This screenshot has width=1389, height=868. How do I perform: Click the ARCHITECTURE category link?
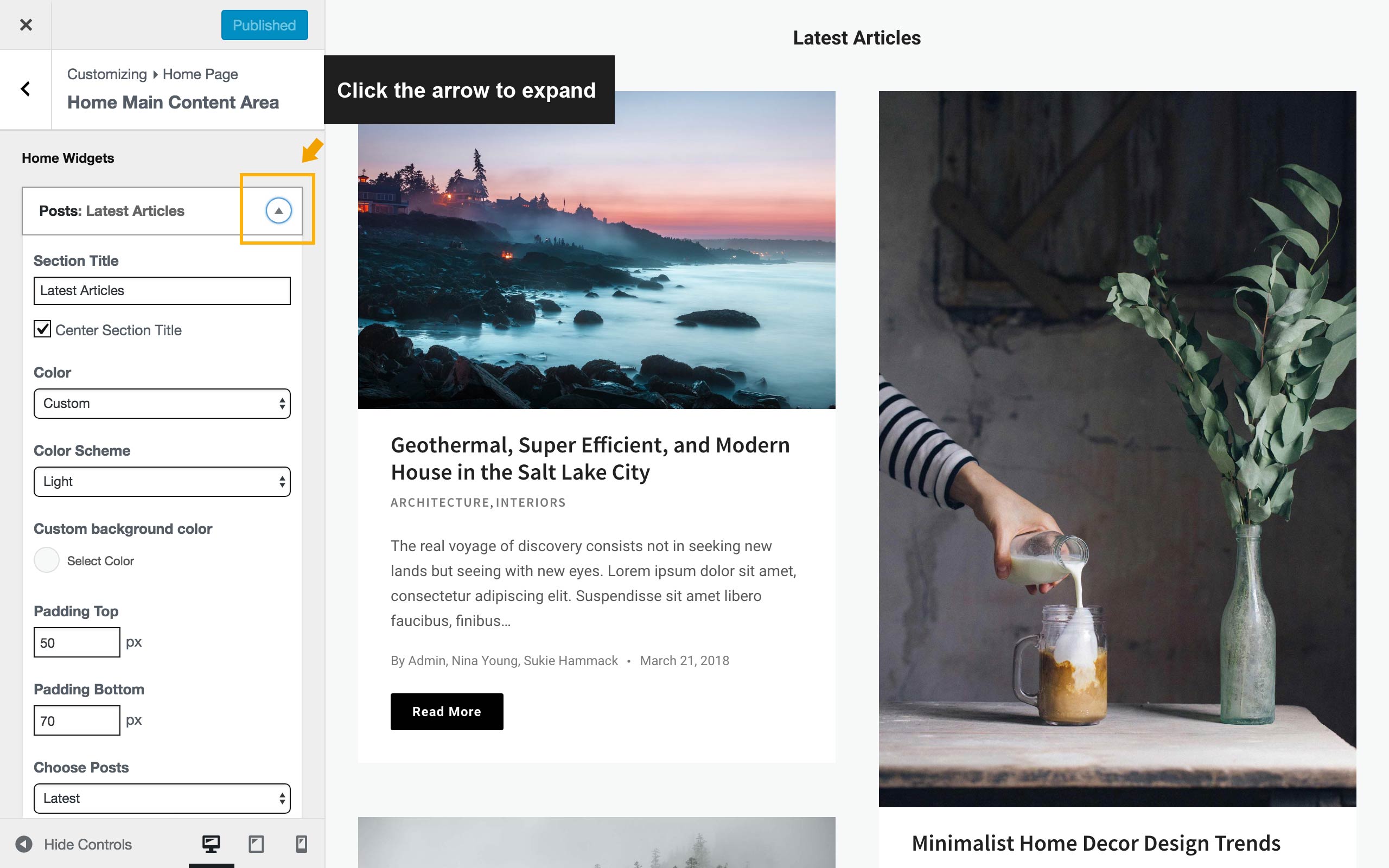439,502
